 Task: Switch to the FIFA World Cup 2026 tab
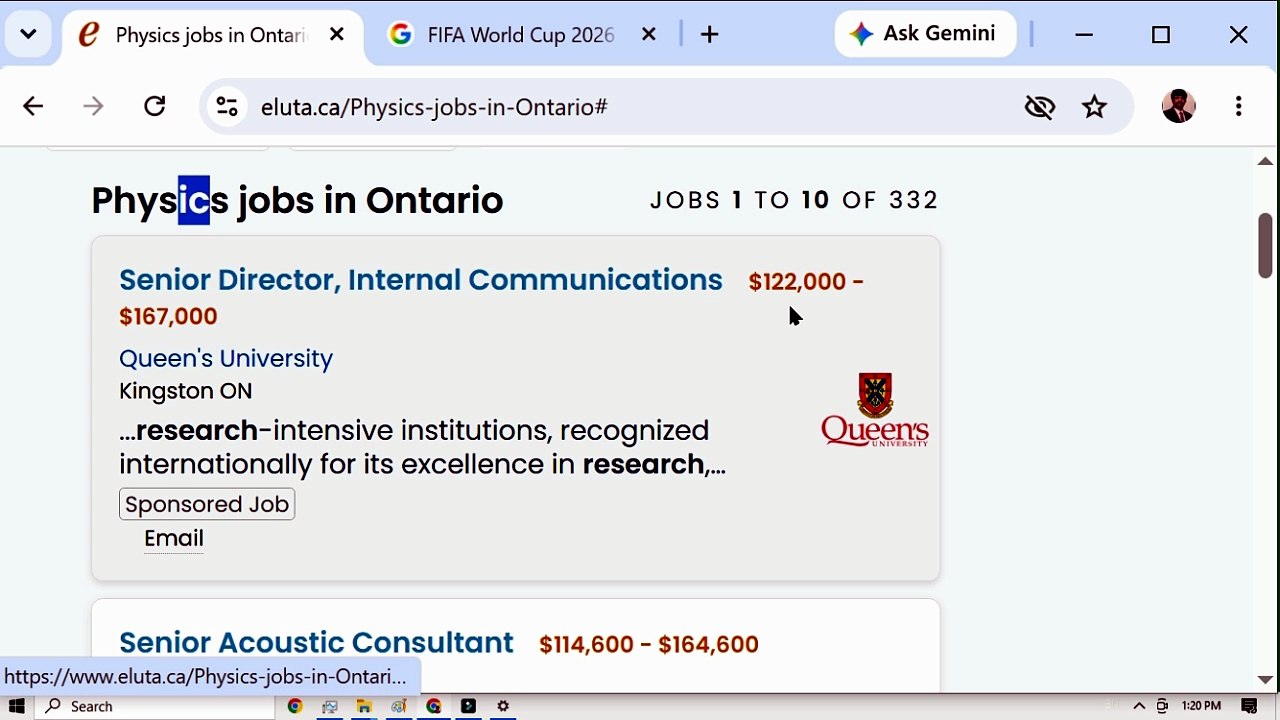pyautogui.click(x=520, y=35)
